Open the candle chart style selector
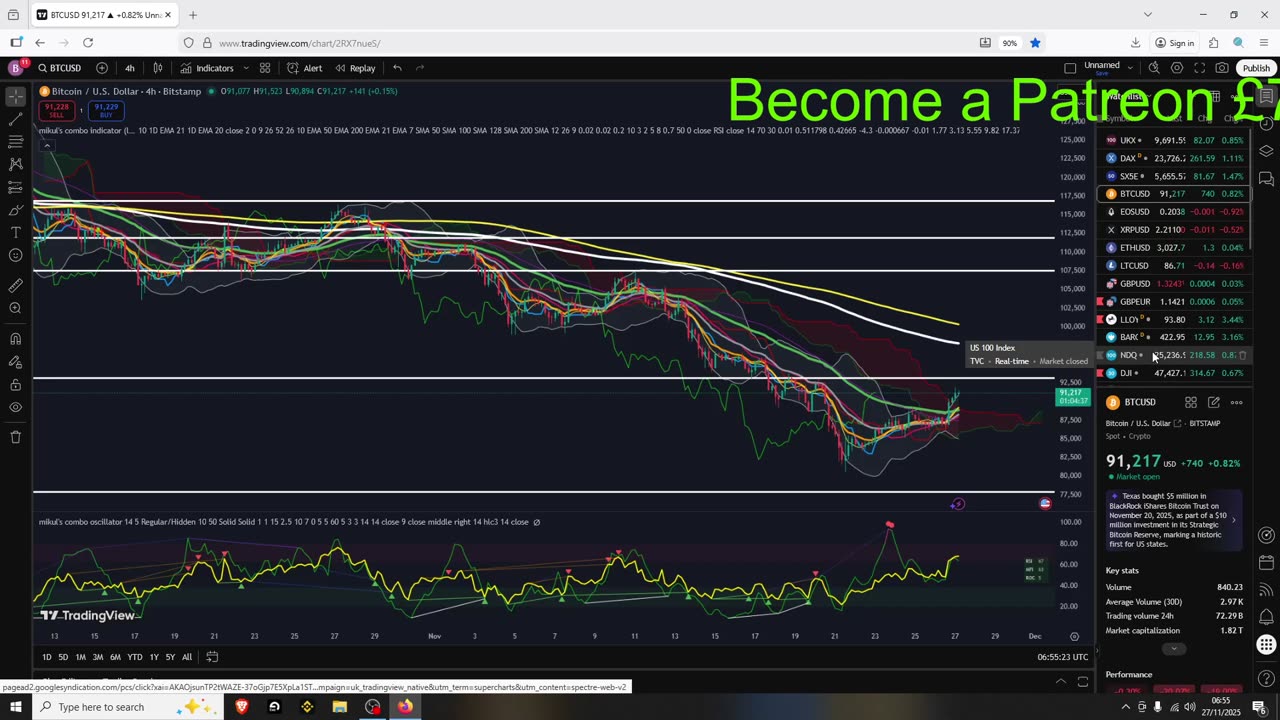Screen dimensions: 1280x720 (x=158, y=68)
